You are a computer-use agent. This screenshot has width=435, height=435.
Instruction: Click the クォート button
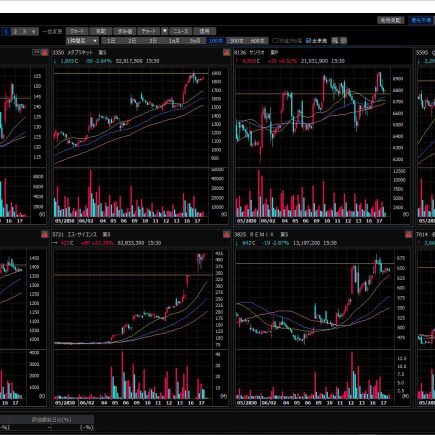coord(77,31)
